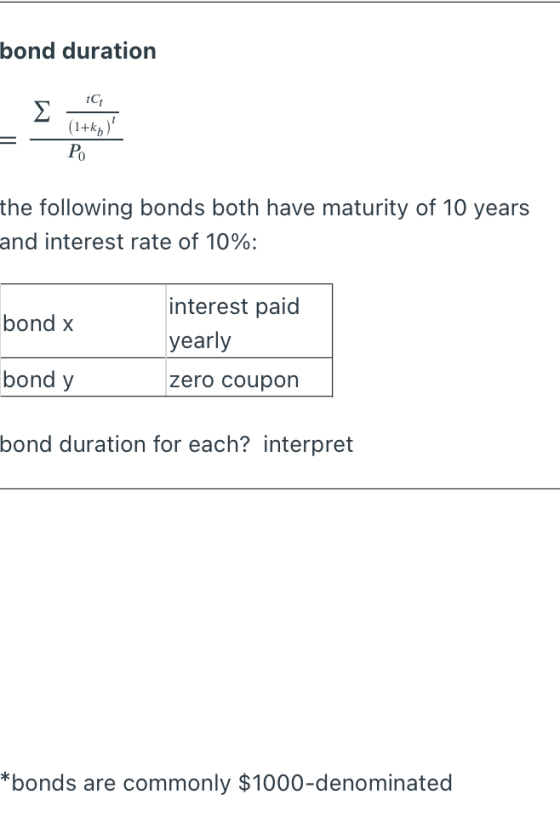Select the tCt numerator in the formula

coord(94,100)
